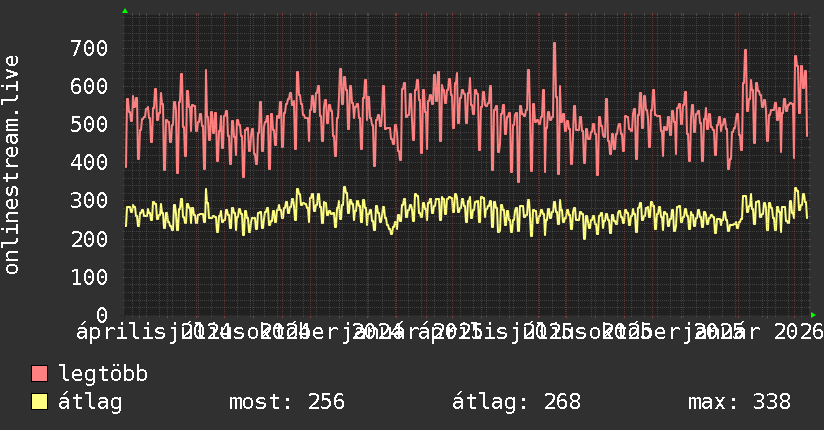Click the 'most: 256' current value
Viewport: 824px width, 430px height.
(287, 402)
